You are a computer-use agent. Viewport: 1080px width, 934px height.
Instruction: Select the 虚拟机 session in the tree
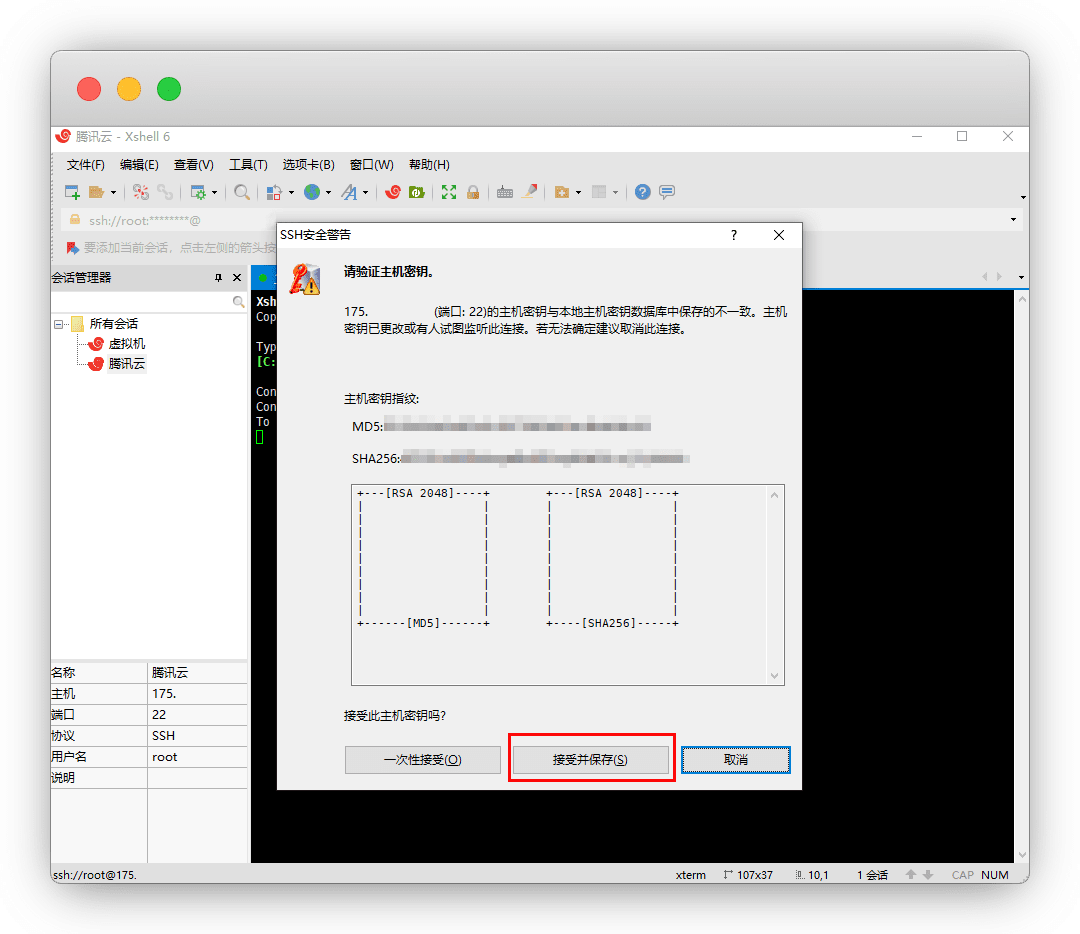click(x=127, y=344)
